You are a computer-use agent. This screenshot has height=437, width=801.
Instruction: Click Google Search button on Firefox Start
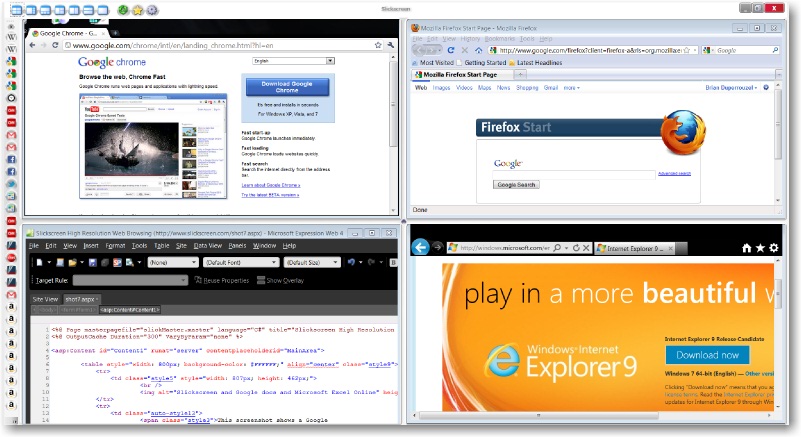pos(516,185)
